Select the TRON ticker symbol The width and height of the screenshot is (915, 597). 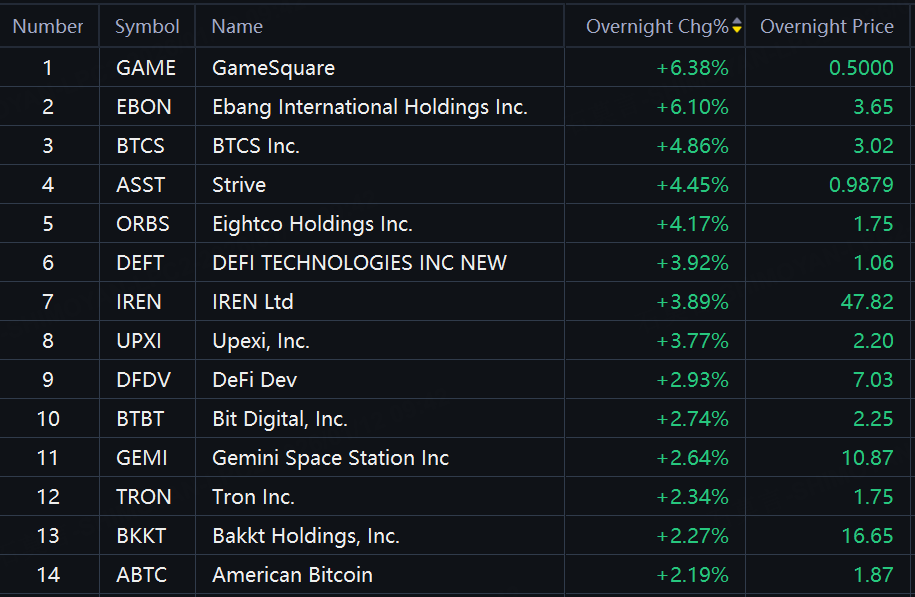click(x=143, y=497)
